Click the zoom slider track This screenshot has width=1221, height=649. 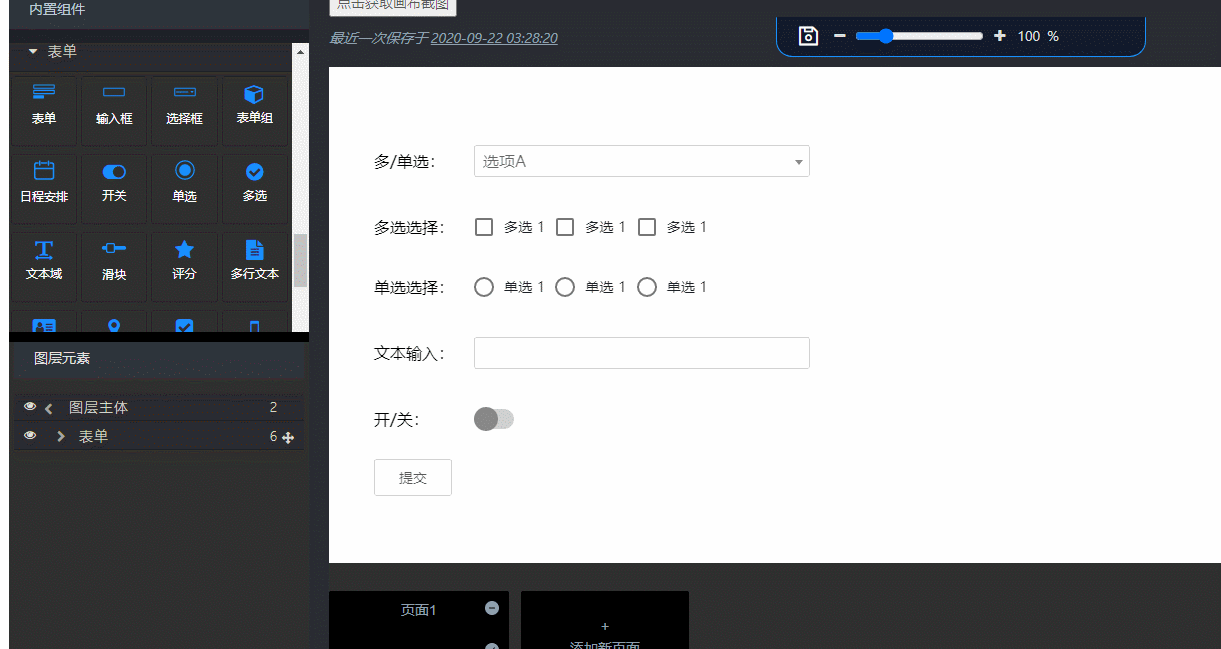[x=940, y=36]
